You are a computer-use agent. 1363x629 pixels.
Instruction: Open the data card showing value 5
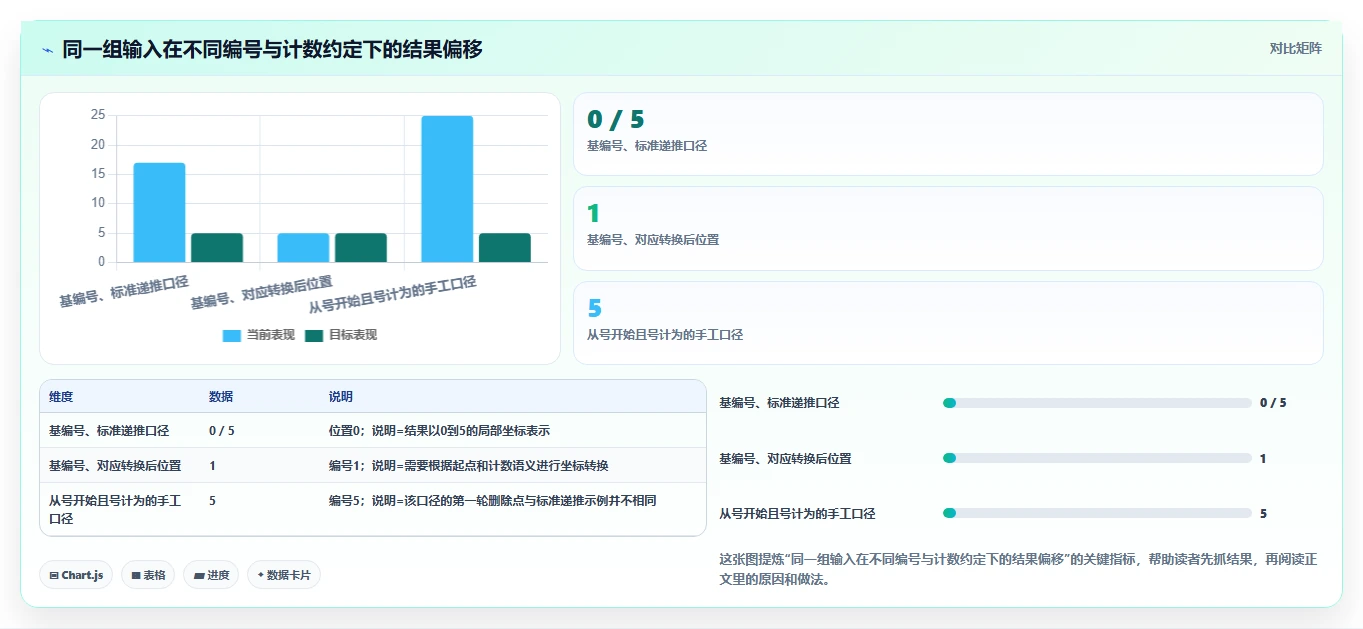pos(948,323)
